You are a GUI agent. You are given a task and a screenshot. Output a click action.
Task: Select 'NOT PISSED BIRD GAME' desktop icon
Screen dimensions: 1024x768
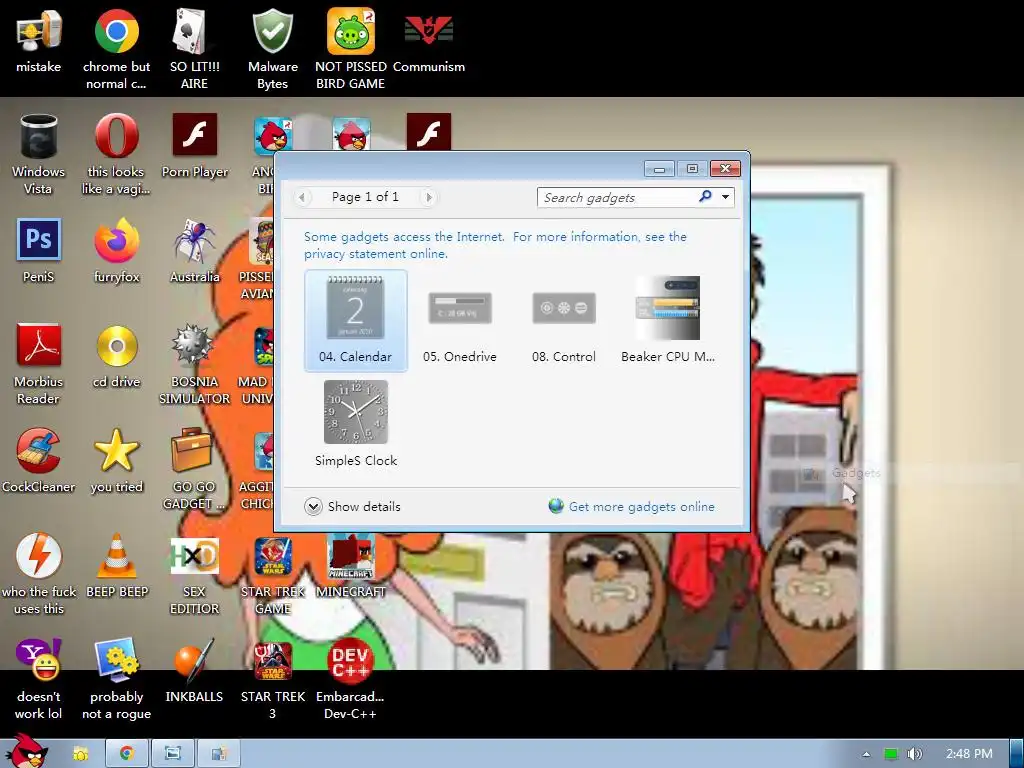click(351, 49)
